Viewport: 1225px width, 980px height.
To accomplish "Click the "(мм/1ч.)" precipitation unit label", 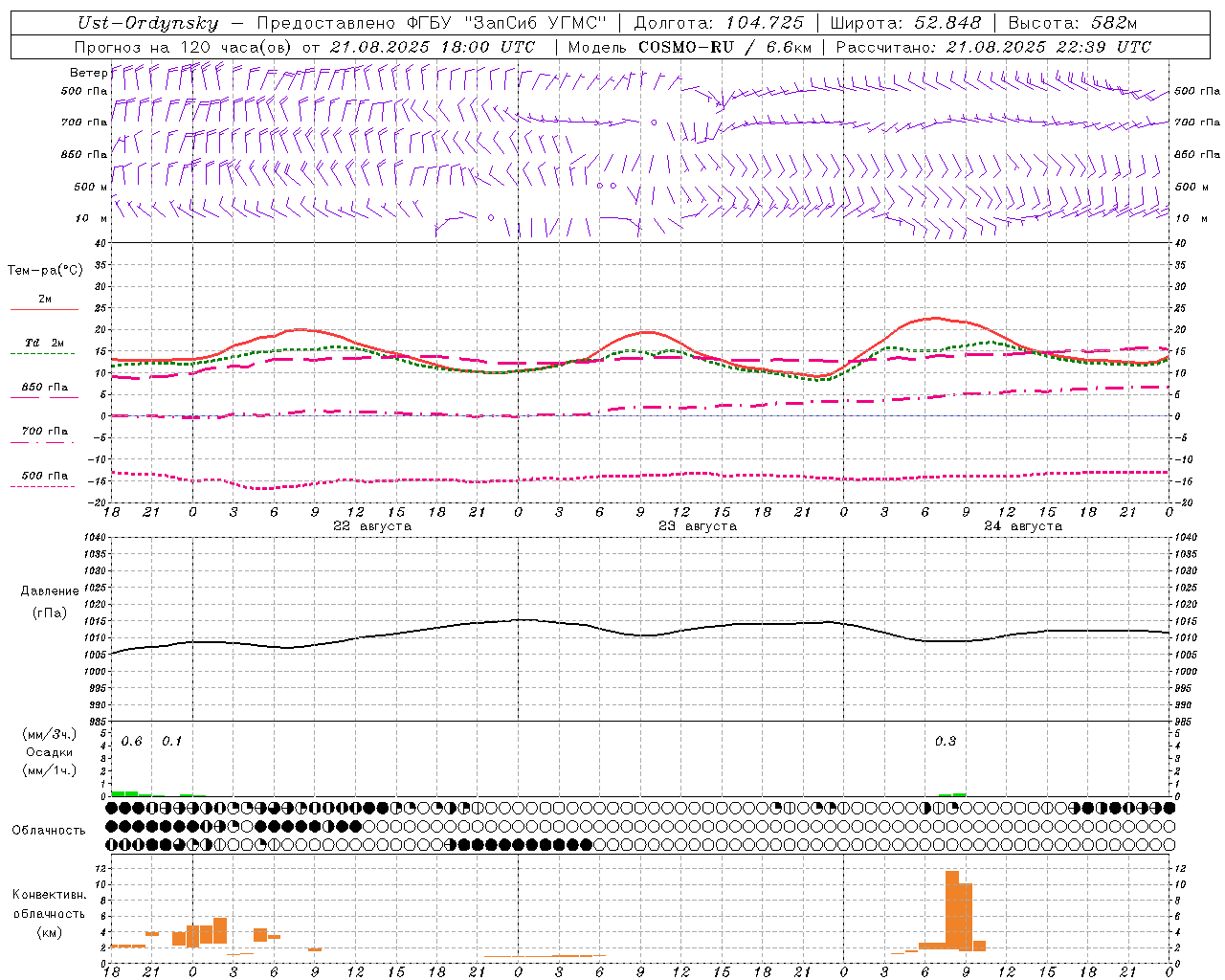I will point(50,770).
